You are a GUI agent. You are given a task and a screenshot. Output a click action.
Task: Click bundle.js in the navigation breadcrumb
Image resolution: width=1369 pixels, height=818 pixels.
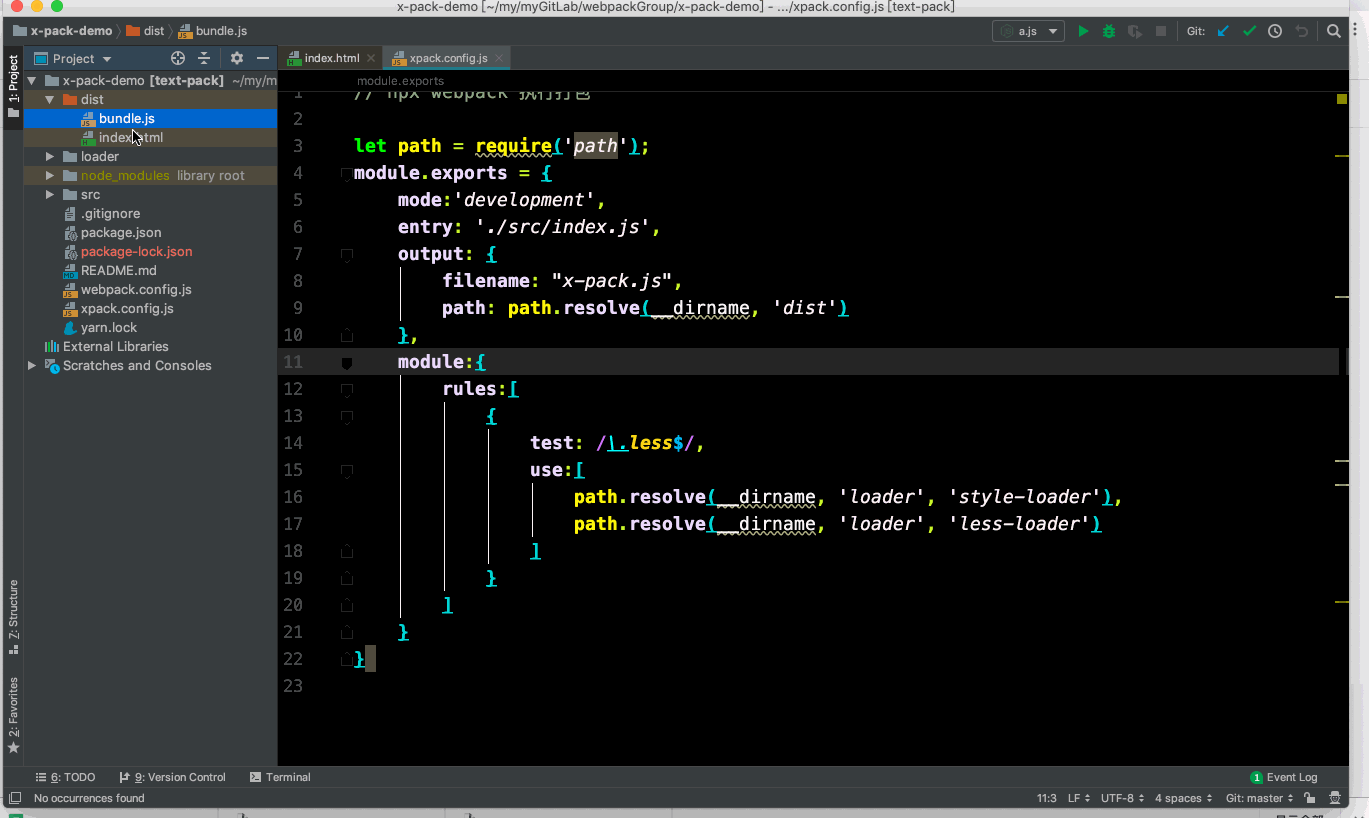click(x=212, y=31)
